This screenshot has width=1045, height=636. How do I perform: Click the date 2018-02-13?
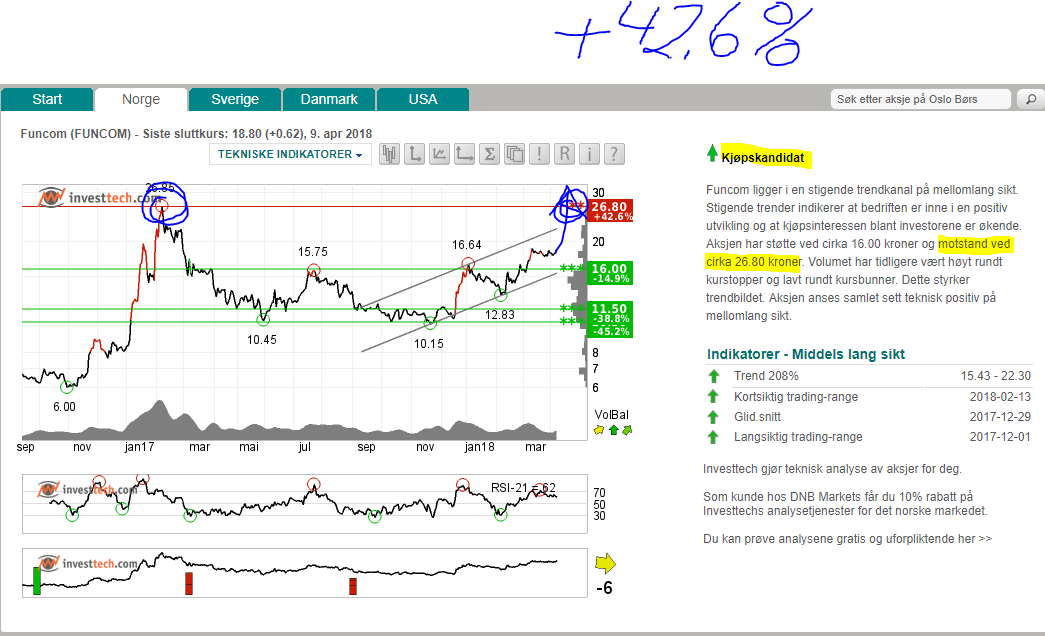pos(1000,397)
